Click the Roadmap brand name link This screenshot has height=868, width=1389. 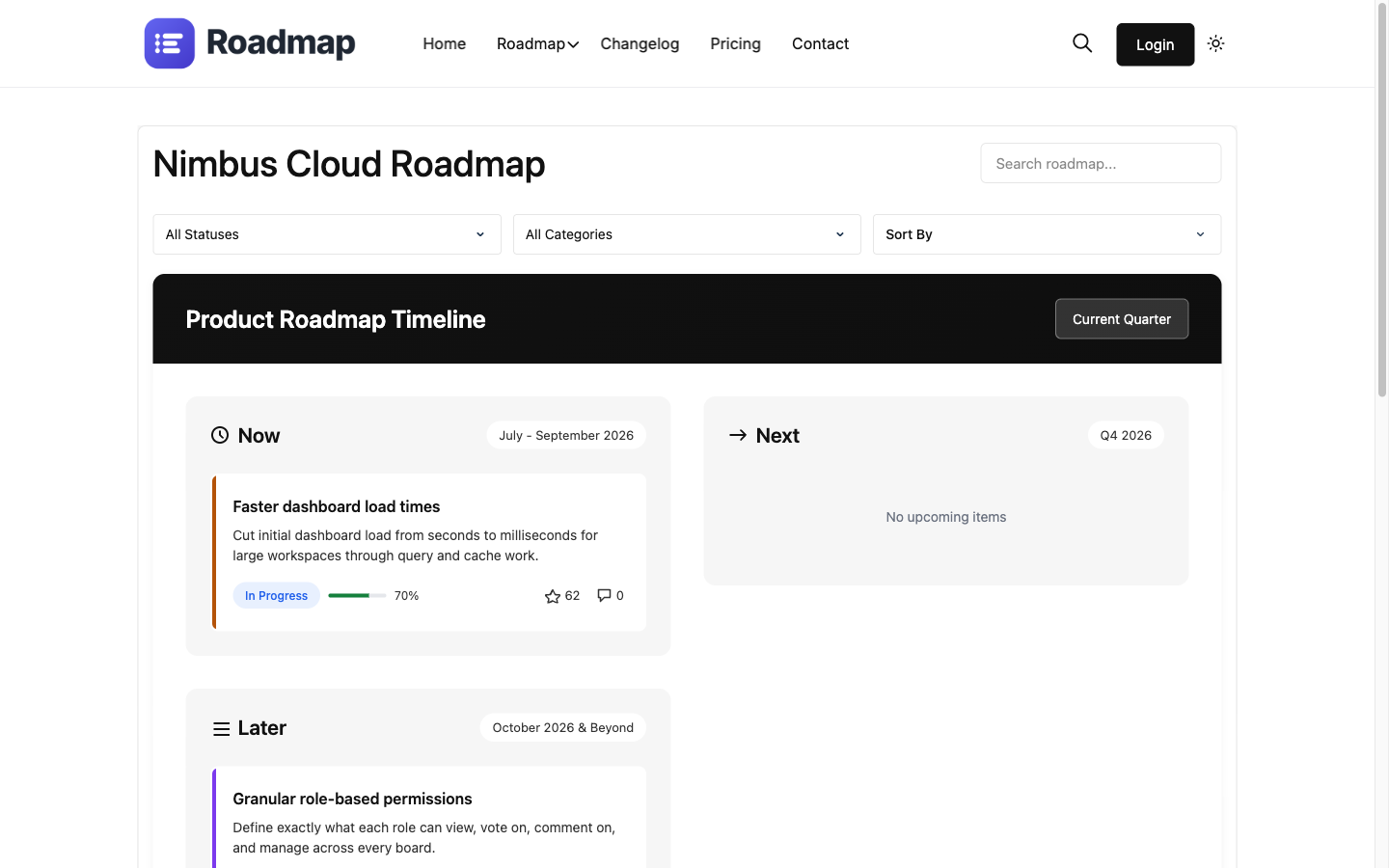pos(281,43)
